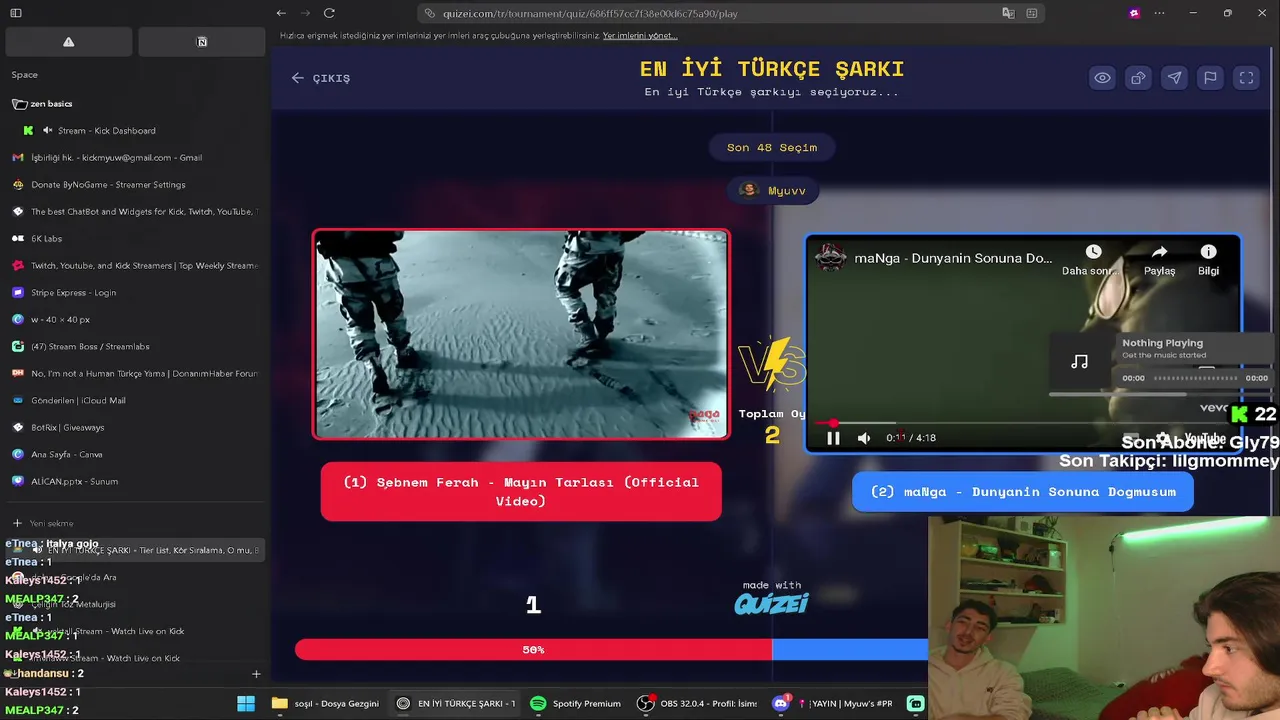Vote for maNga - Dunyanin Sonuna Dogmusum button
Image resolution: width=1280 pixels, height=720 pixels.
click(1023, 492)
